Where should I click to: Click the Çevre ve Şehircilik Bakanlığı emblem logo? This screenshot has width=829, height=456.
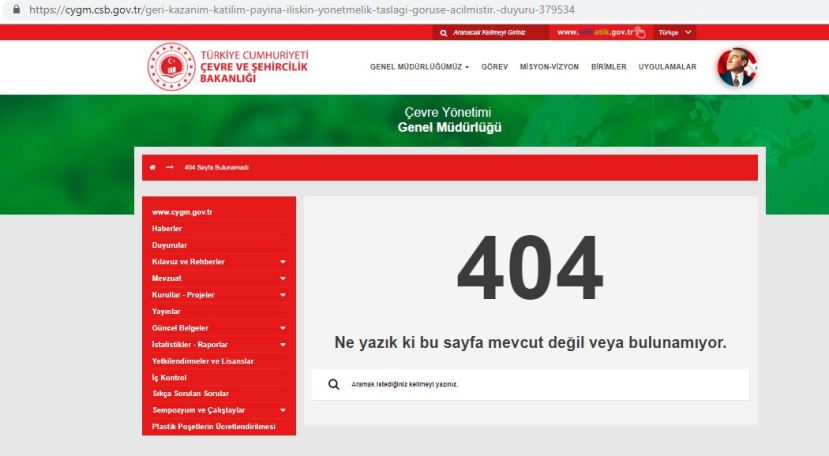[171, 67]
